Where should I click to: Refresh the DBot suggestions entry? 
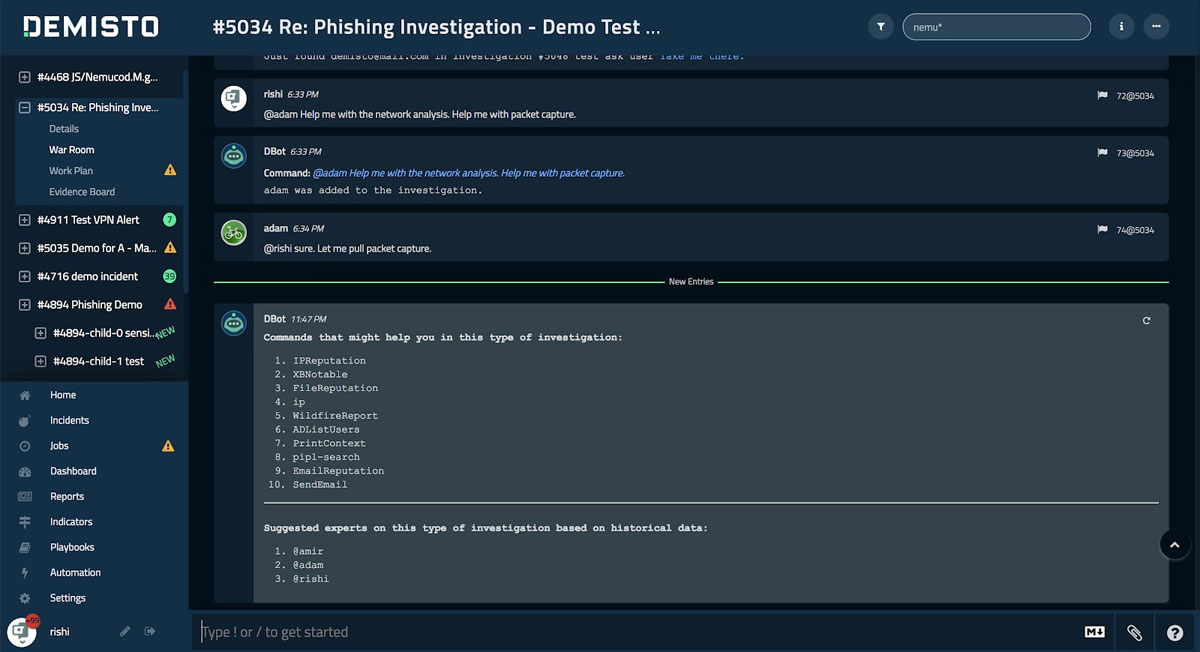(x=1146, y=320)
